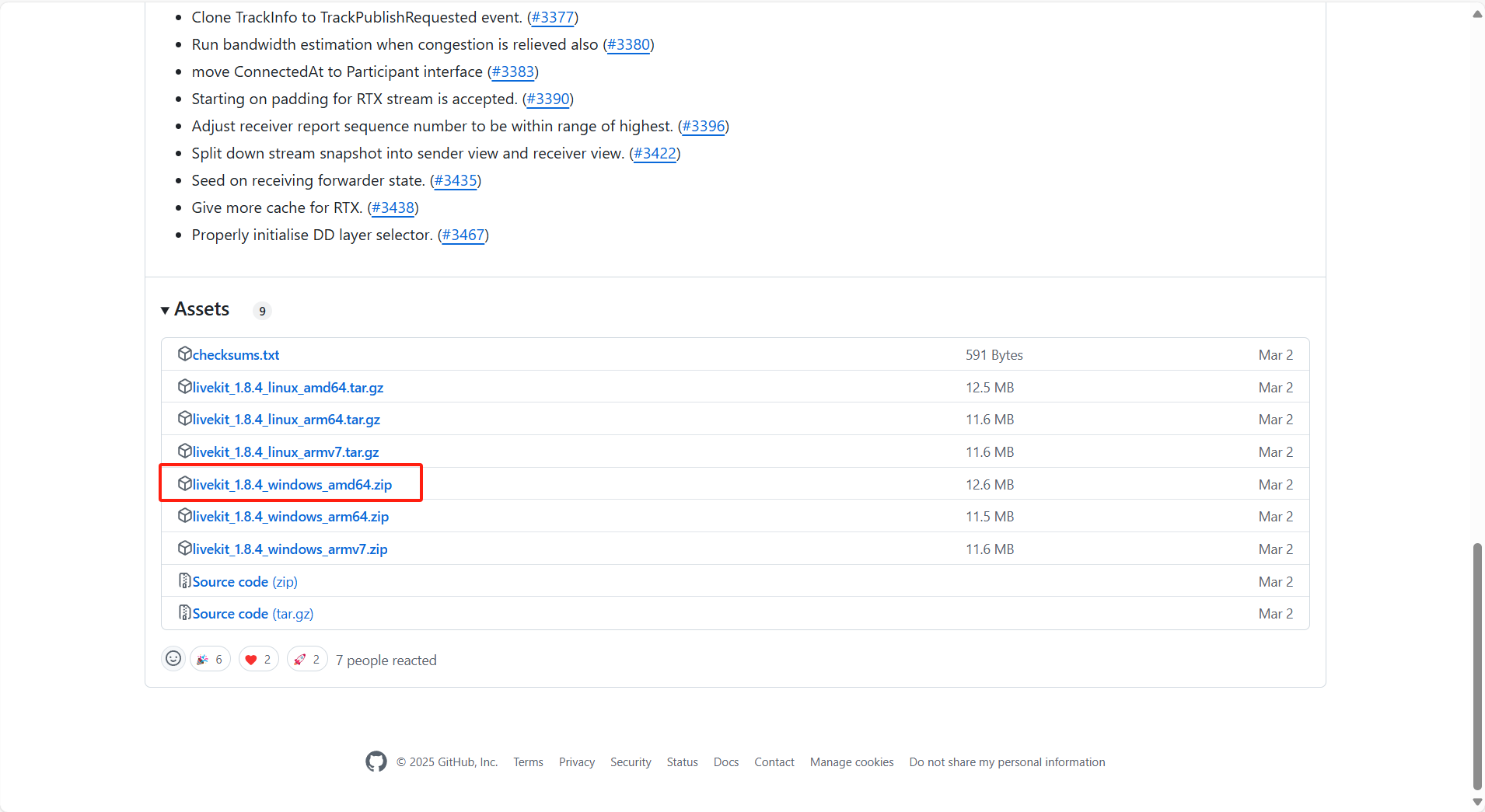Click package icon beside windows_armv7.zip
Viewport: 1485px width, 812px height.
point(184,549)
